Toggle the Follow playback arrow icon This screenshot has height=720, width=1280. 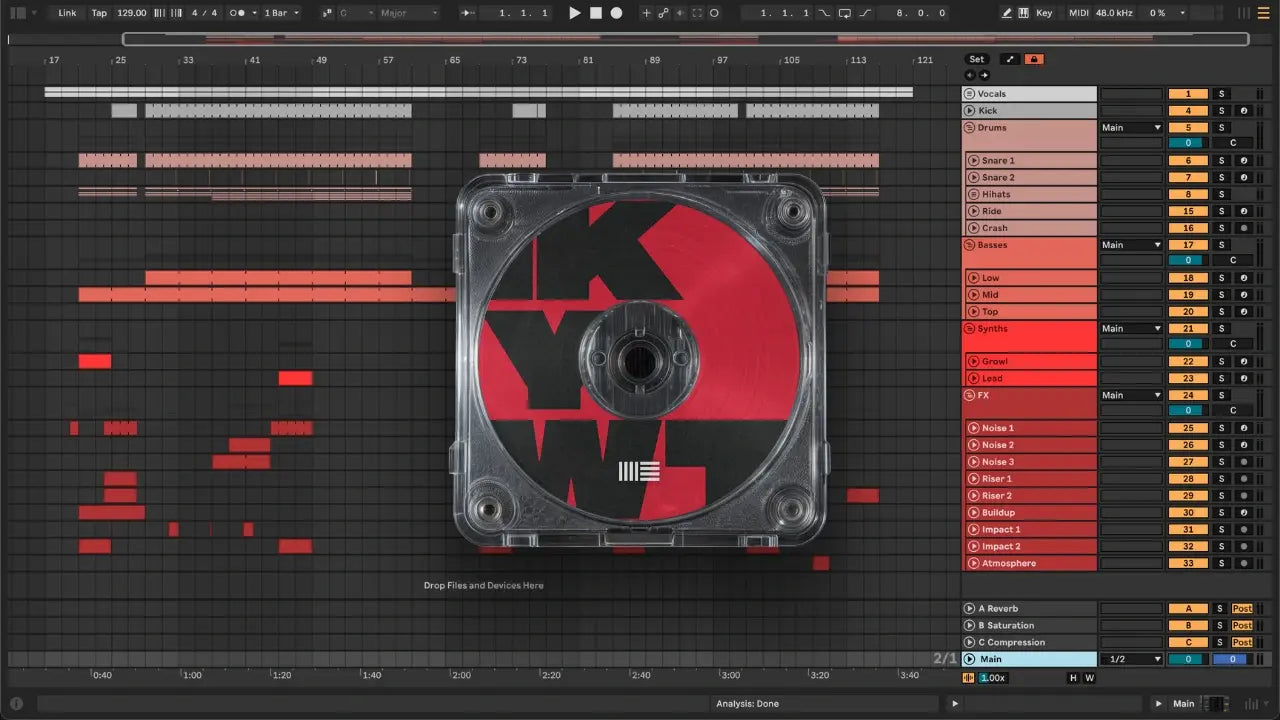(467, 13)
